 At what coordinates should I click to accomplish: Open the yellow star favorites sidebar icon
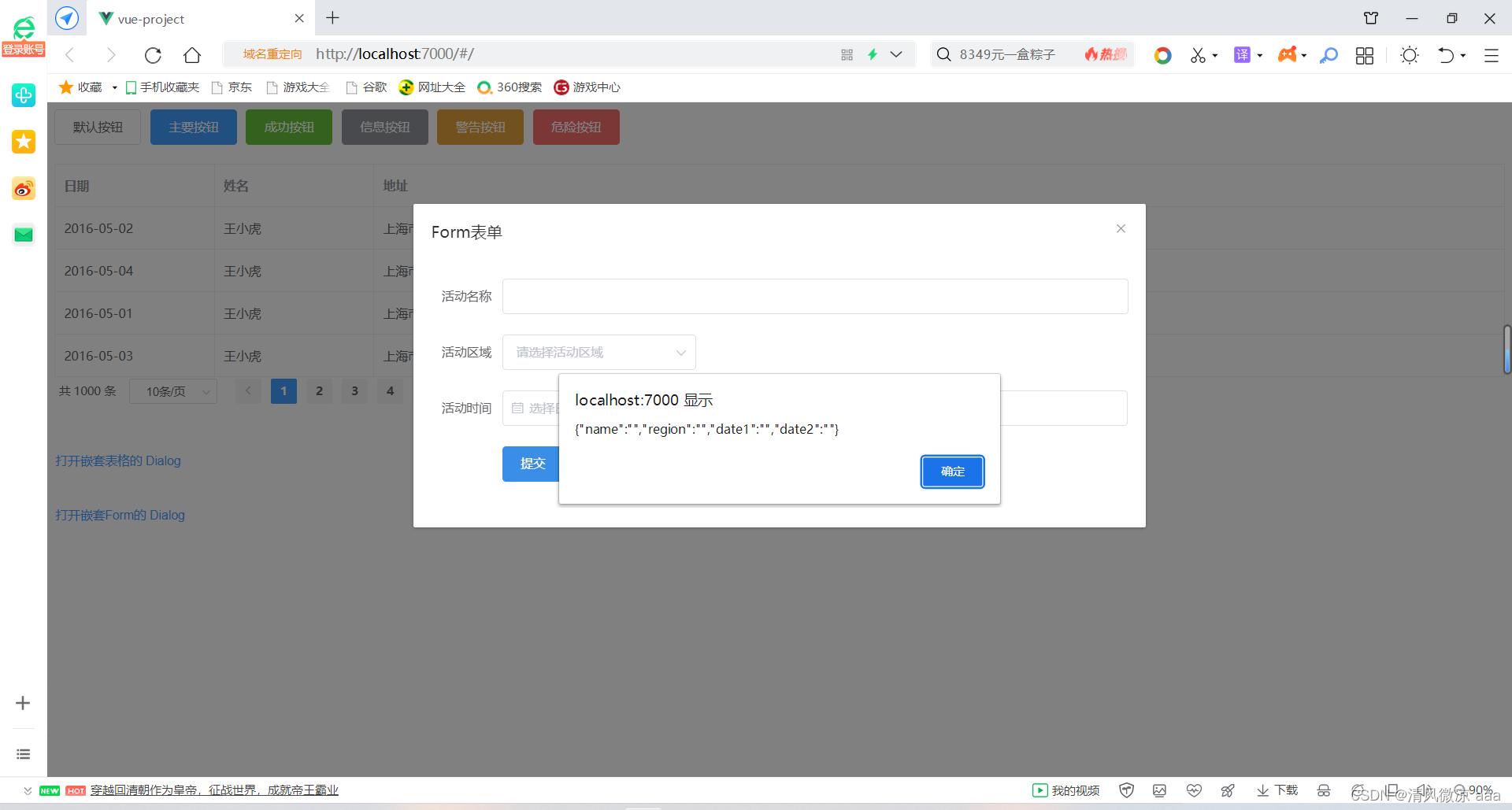(x=24, y=142)
